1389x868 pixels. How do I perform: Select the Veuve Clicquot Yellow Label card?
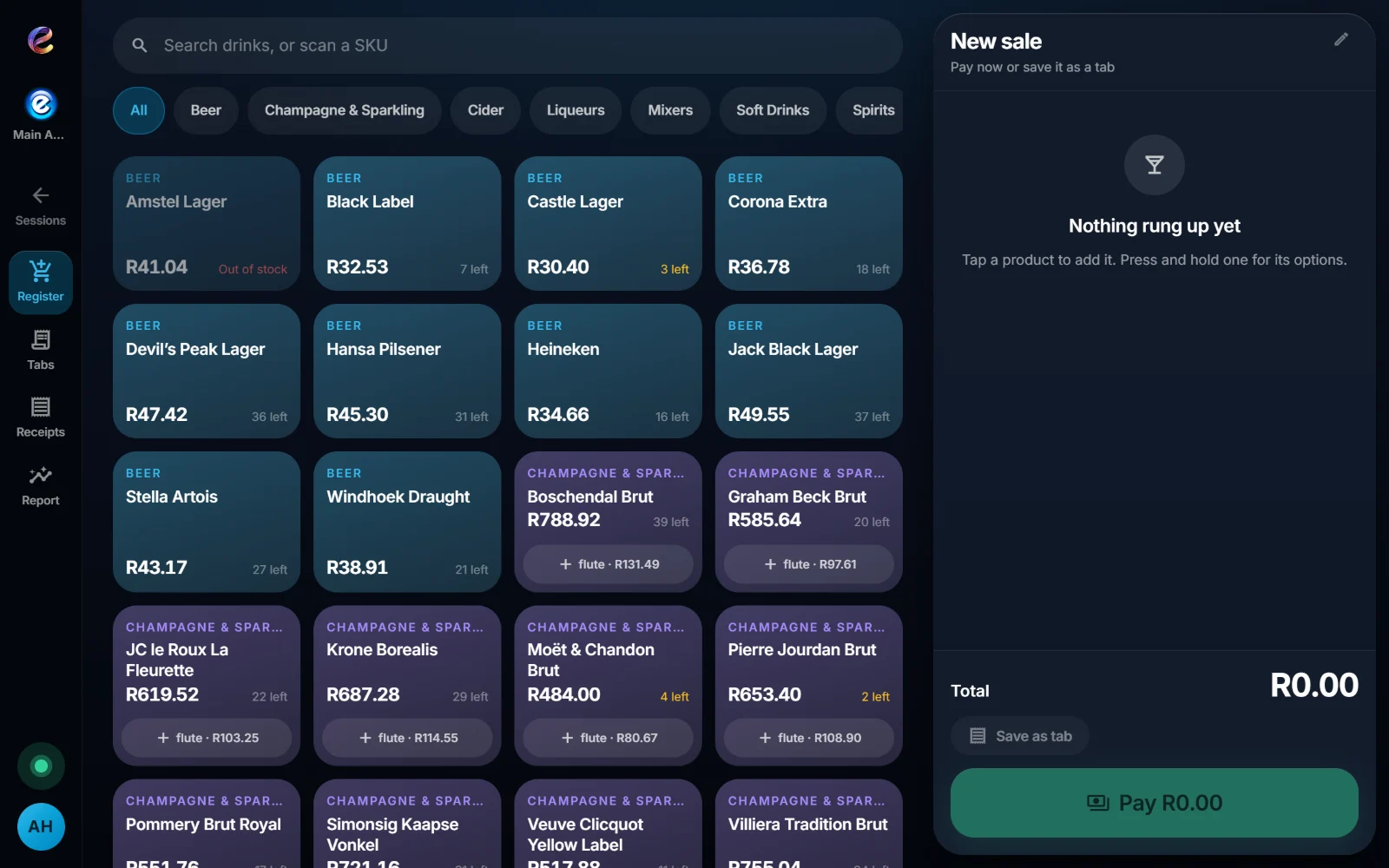coord(608,825)
